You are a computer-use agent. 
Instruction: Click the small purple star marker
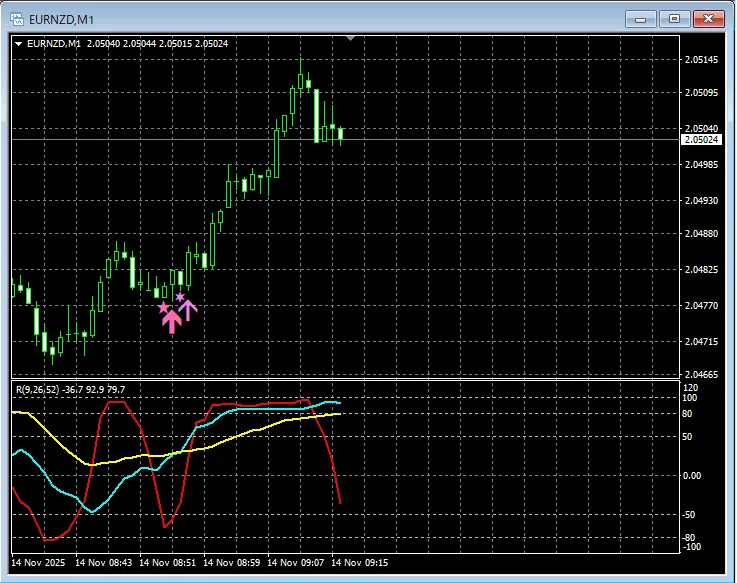(x=180, y=297)
